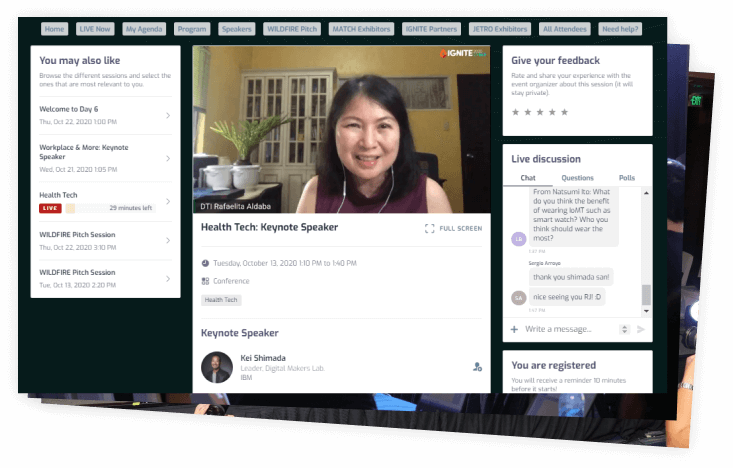Switch to the Polls tab
The width and height of the screenshot is (733, 468).
(x=626, y=178)
